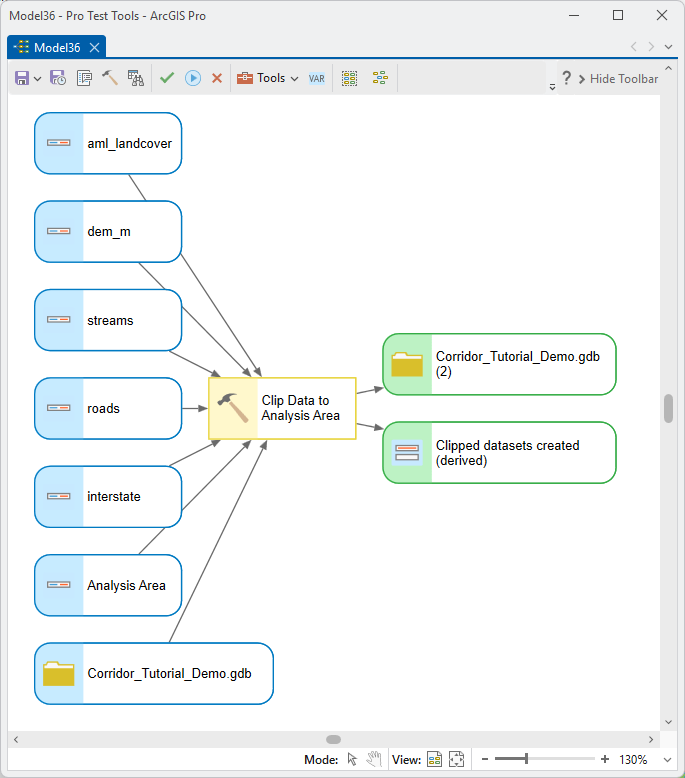Switch to Pan mode hand
This screenshot has width=685, height=778.
pyautogui.click(x=374, y=759)
